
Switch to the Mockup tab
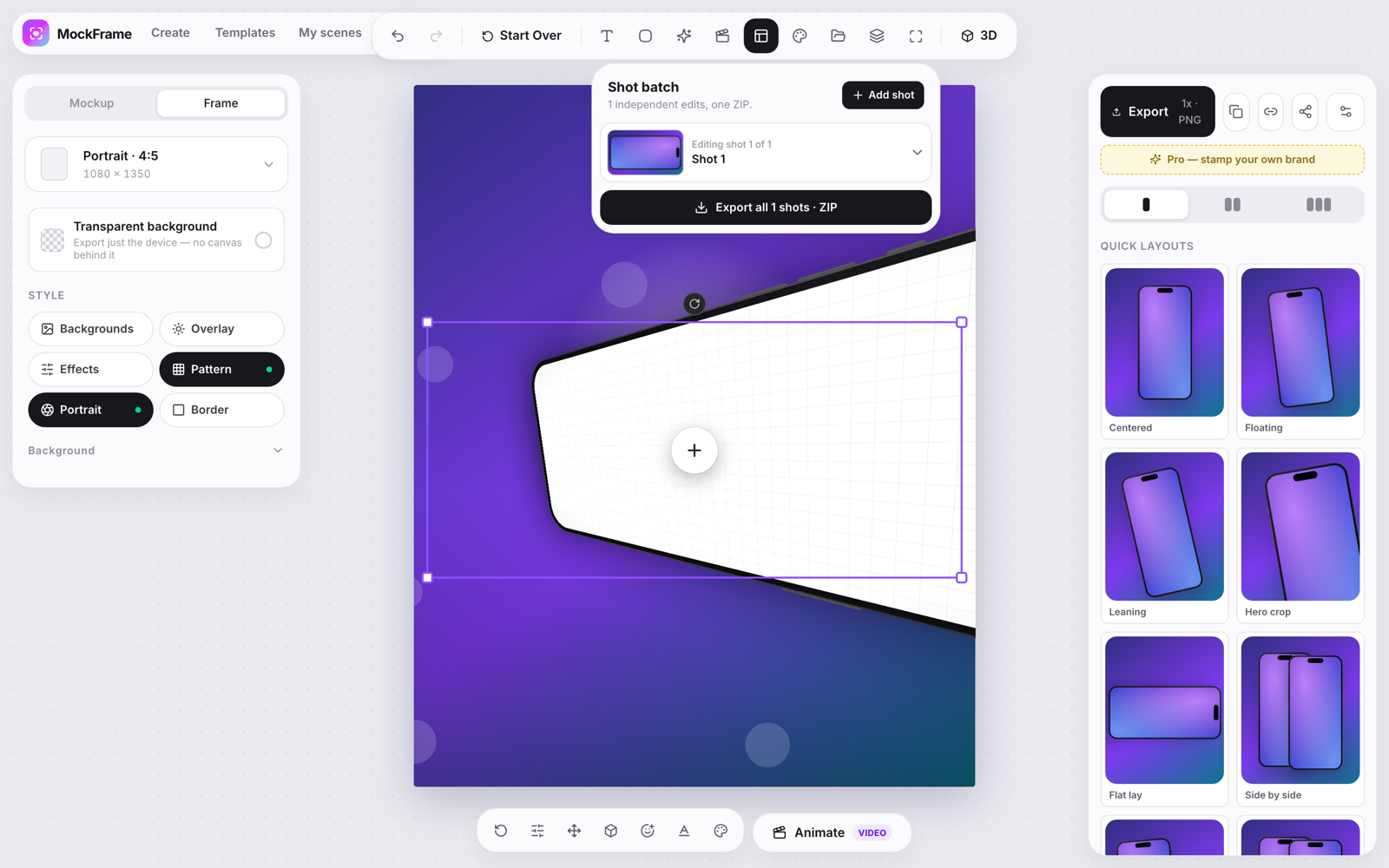91,103
